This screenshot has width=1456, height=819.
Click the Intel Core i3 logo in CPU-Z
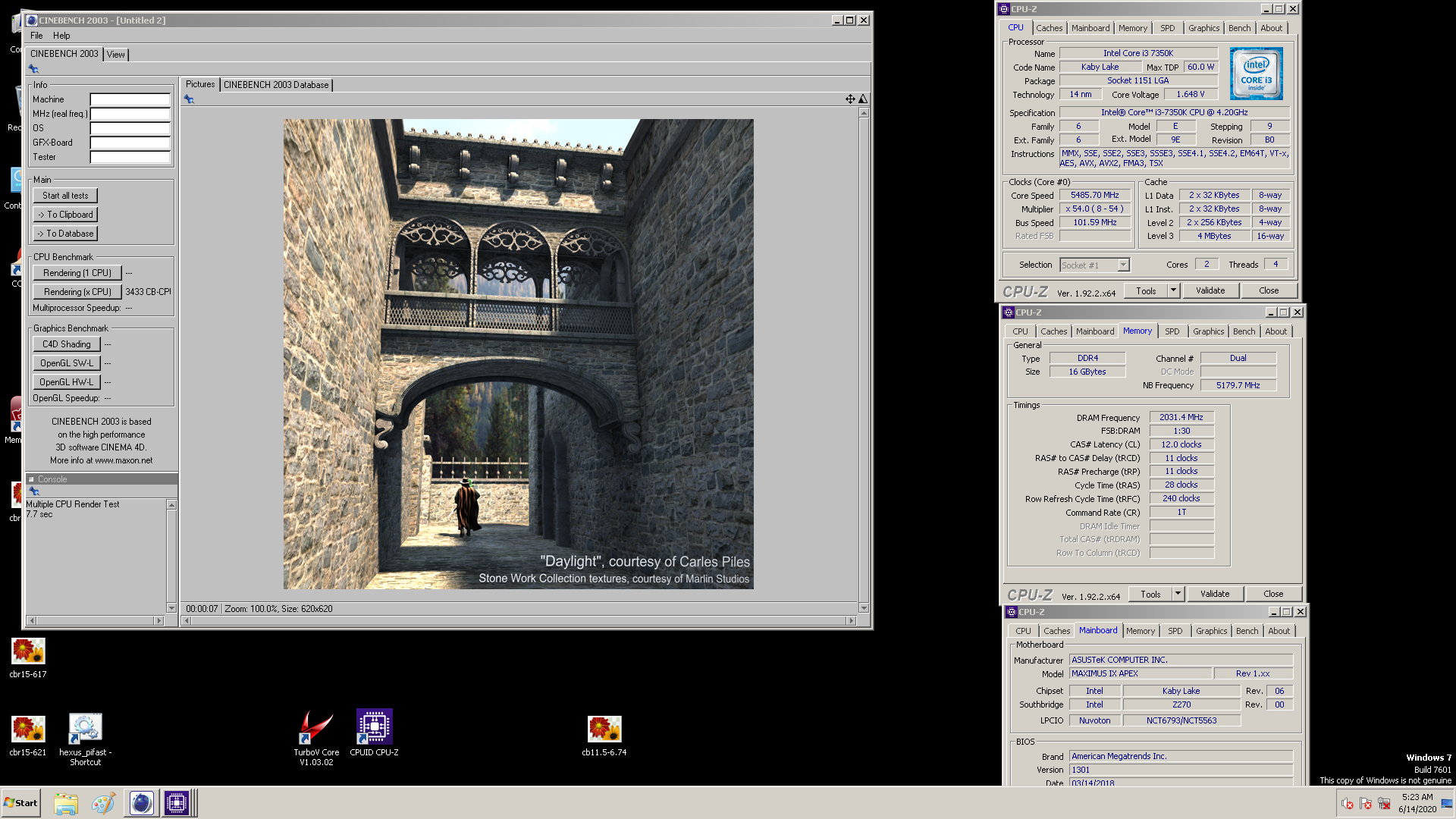(1256, 74)
